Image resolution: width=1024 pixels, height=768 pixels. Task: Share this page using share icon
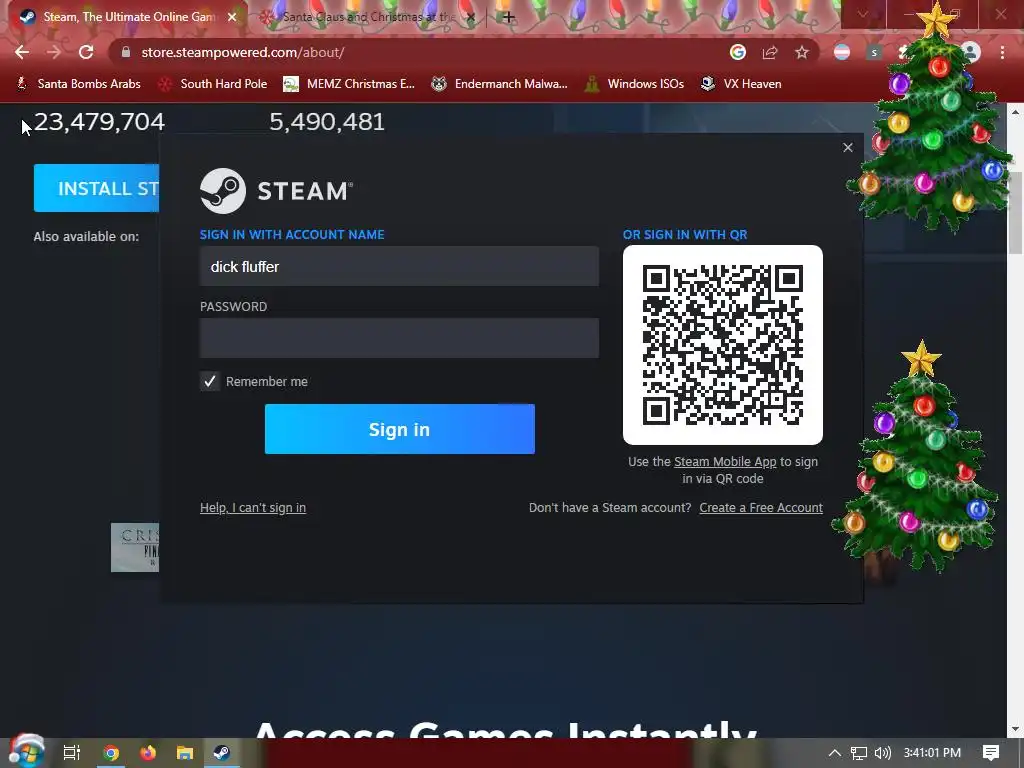[770, 52]
